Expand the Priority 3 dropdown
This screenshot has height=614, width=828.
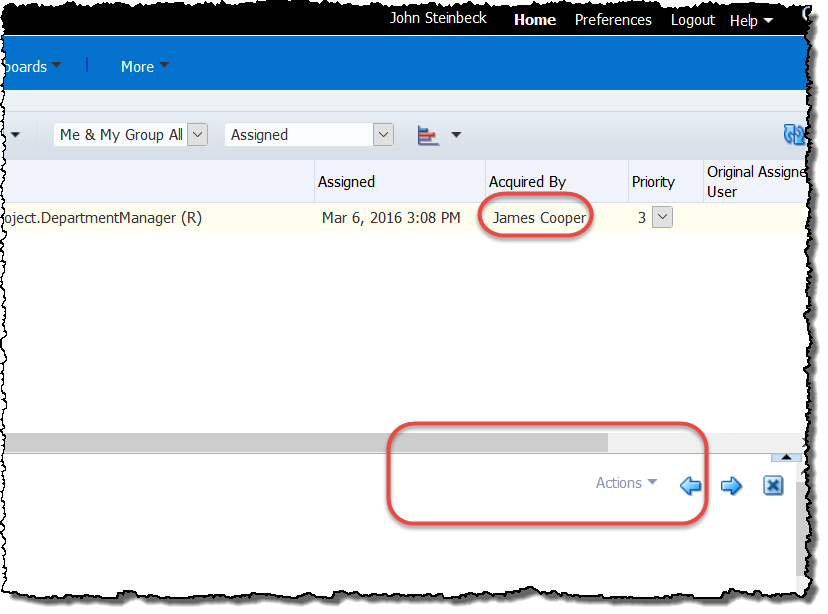click(x=662, y=217)
